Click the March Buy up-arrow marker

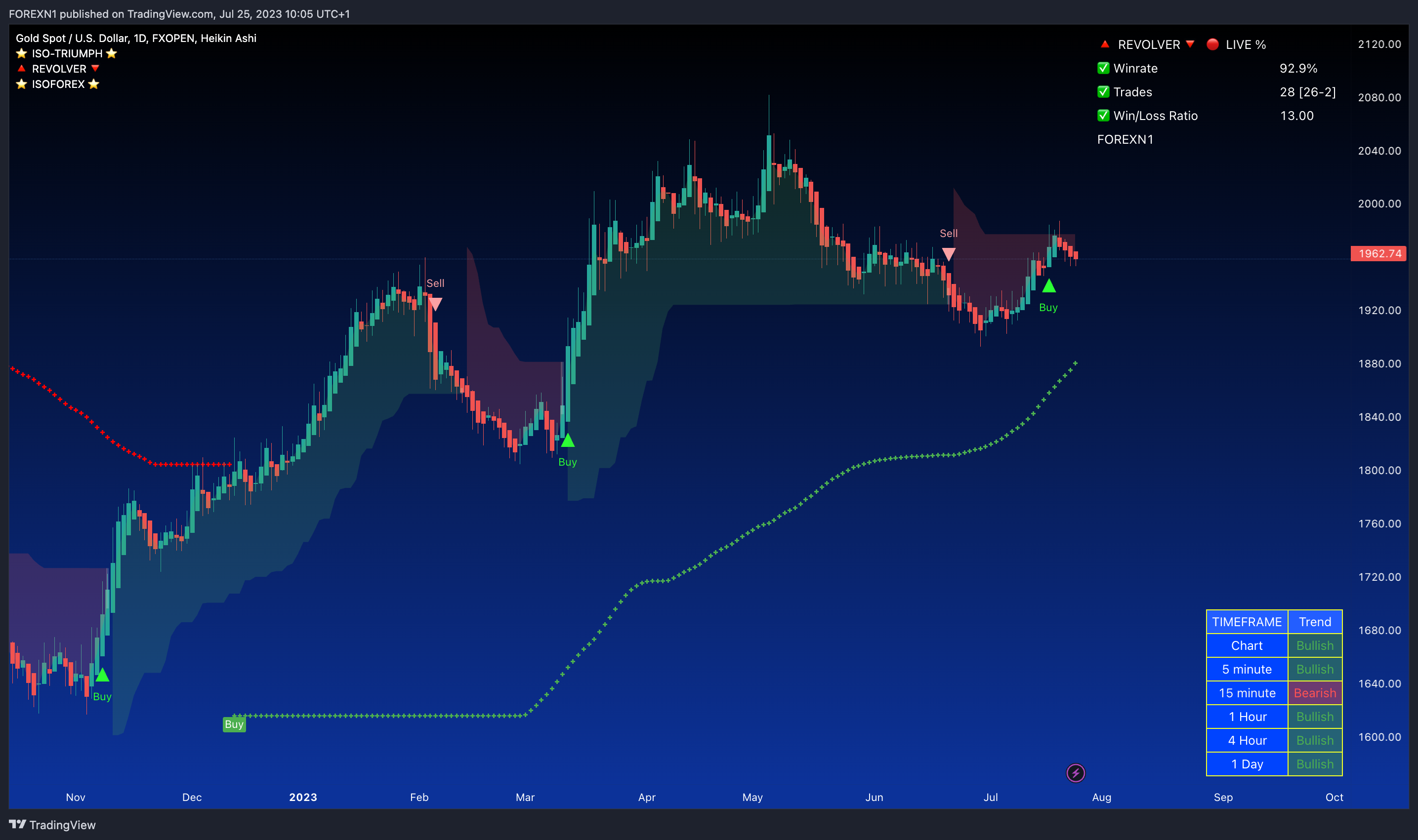tap(567, 440)
